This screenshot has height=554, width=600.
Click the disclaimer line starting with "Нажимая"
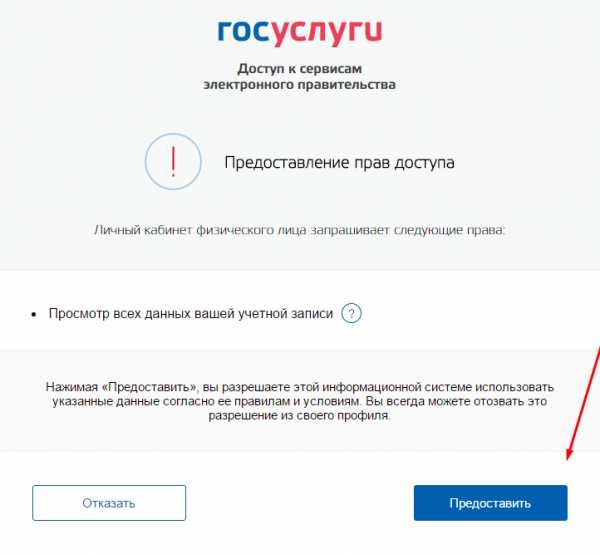tap(300, 387)
